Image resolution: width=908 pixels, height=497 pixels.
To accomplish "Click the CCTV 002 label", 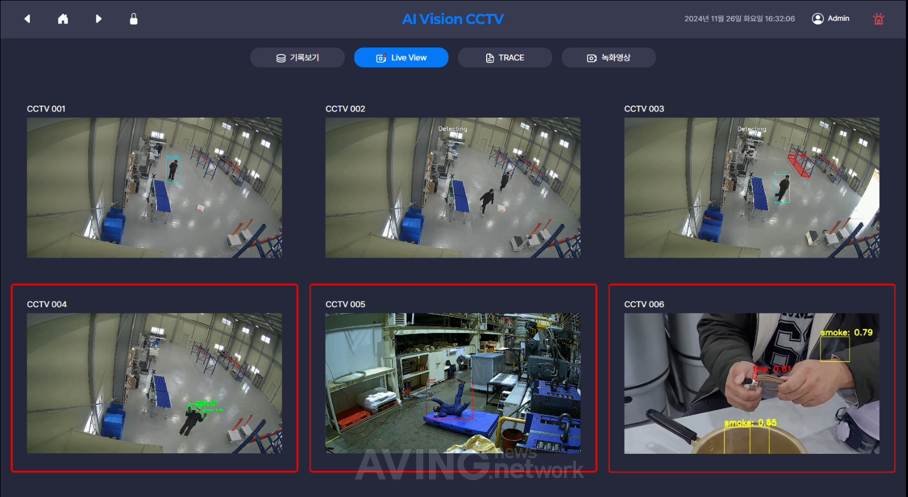I will click(345, 109).
